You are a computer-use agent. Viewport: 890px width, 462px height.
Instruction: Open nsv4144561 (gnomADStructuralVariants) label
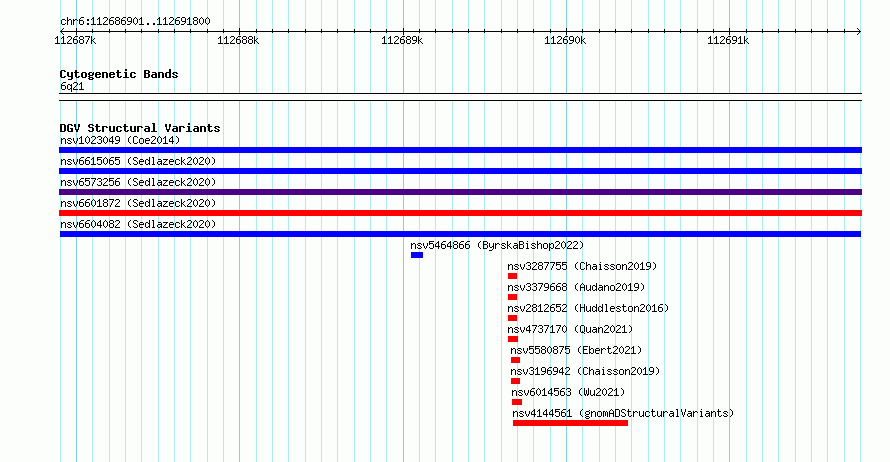click(623, 413)
